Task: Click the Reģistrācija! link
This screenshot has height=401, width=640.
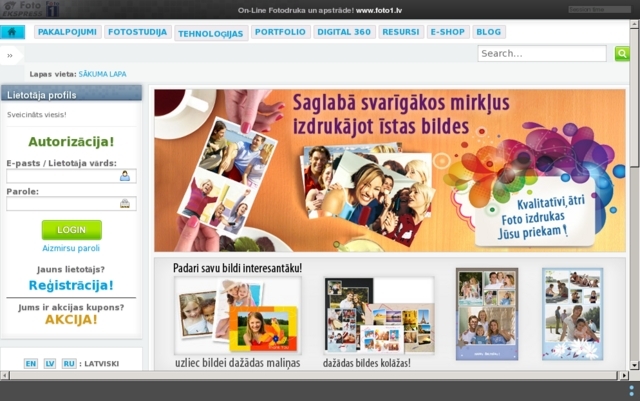Action: coord(71,285)
